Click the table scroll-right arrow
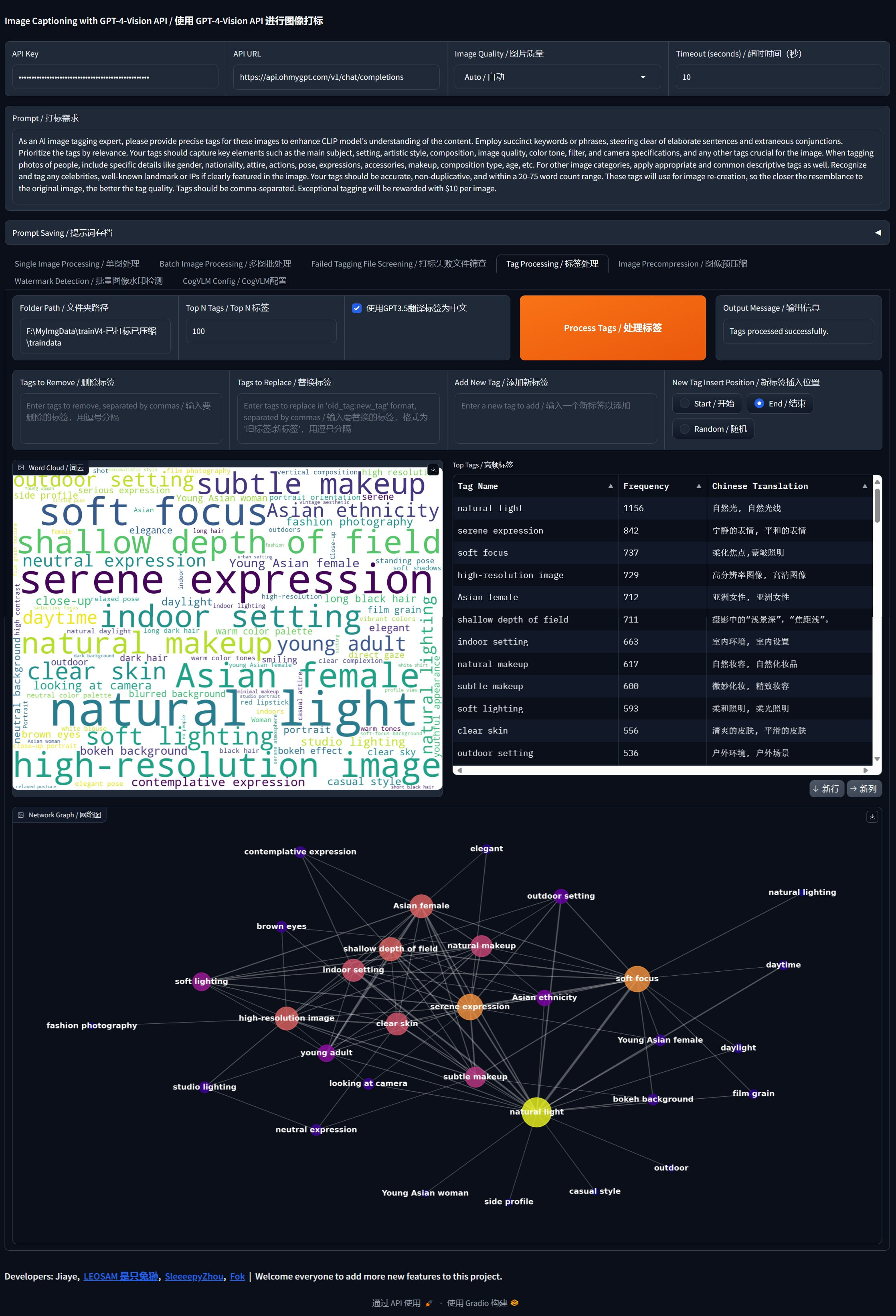The height and width of the screenshot is (1316, 896). point(866,770)
